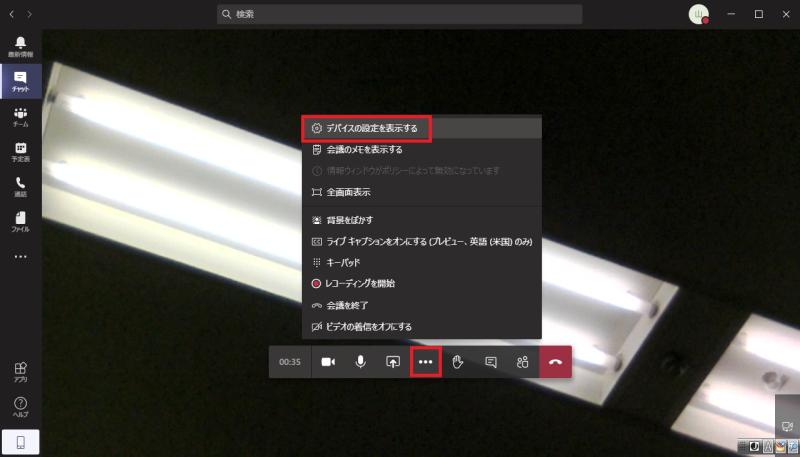Click the IME 'A' input mode icon

pyautogui.click(x=768, y=447)
